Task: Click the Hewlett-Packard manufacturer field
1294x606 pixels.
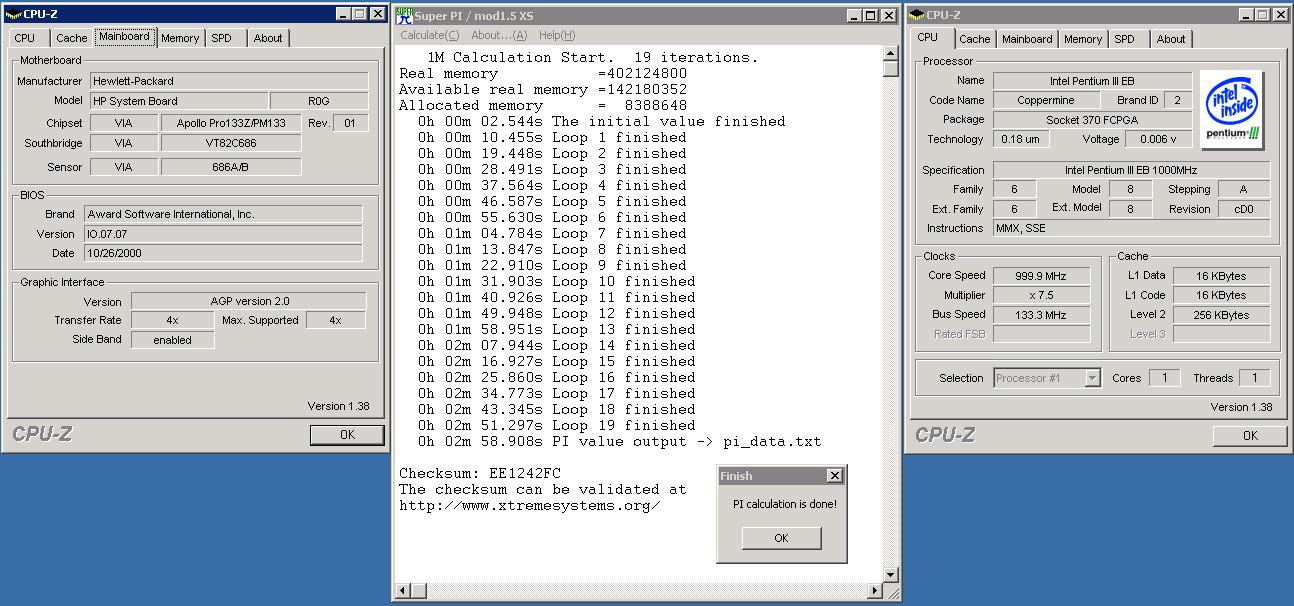Action: pos(229,81)
